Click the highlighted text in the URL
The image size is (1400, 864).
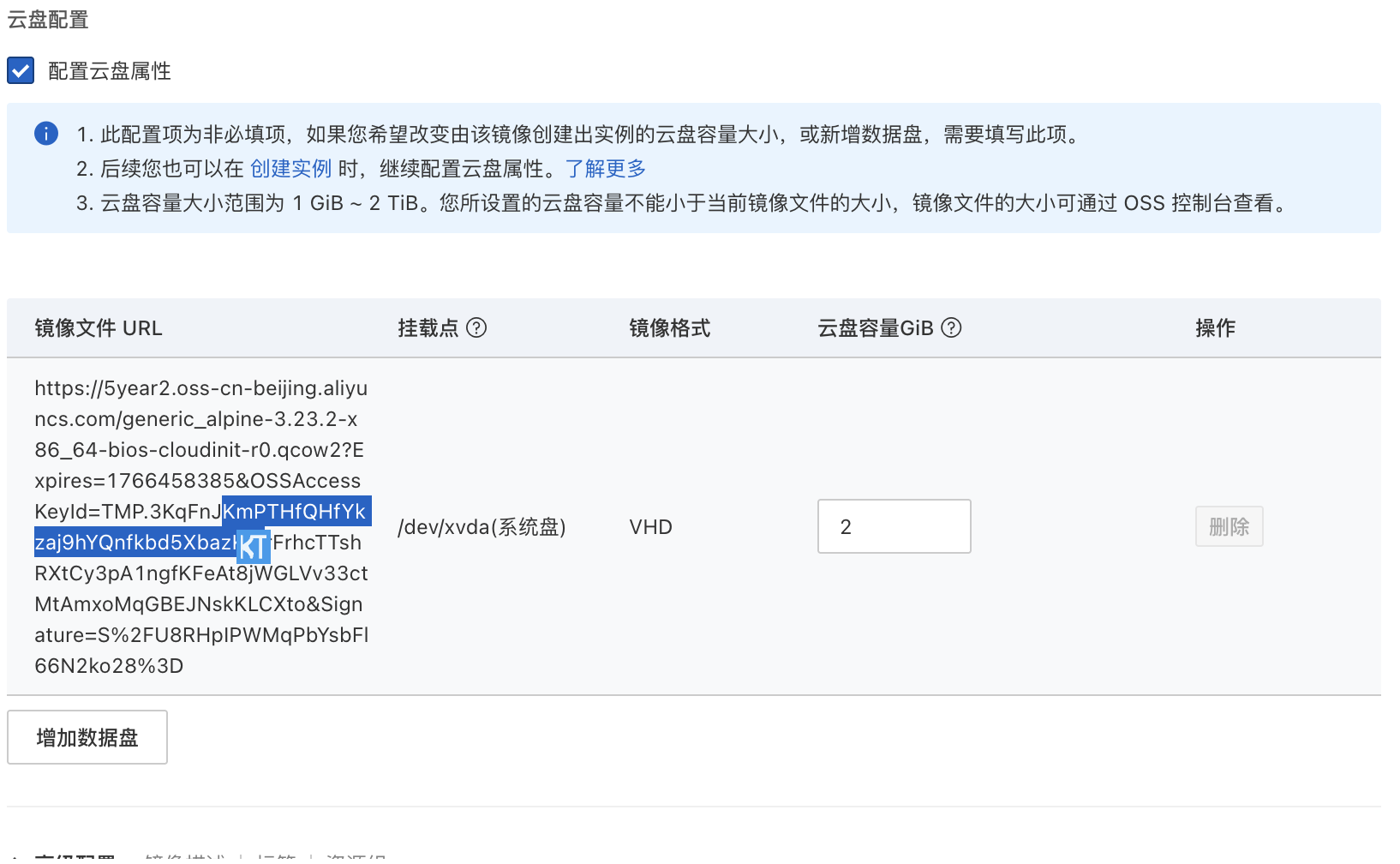(x=295, y=512)
